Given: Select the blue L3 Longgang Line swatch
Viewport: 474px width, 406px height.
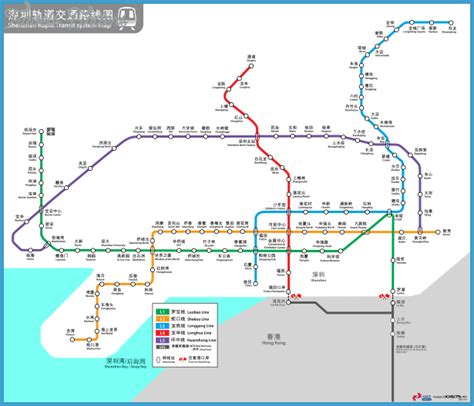Looking at the screenshot, I should click(x=163, y=326).
